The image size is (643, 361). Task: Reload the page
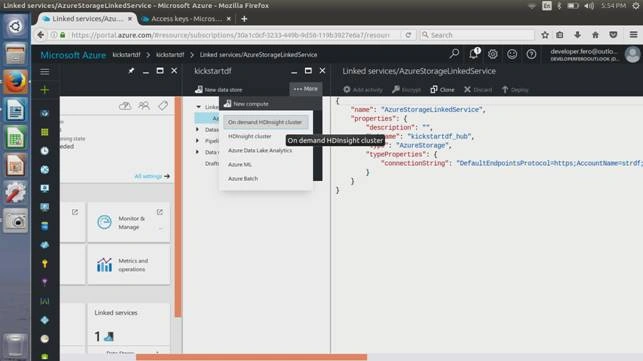(x=408, y=35)
